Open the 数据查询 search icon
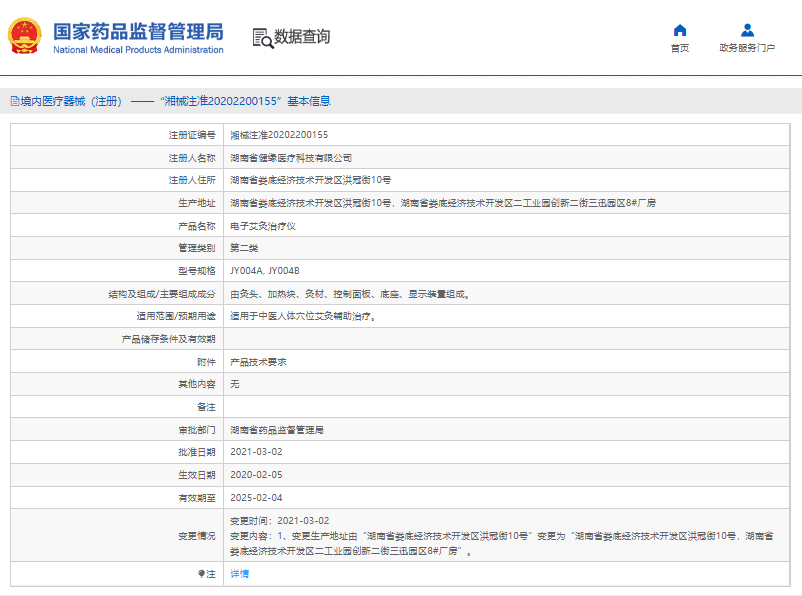This screenshot has width=802, height=596. [263, 38]
